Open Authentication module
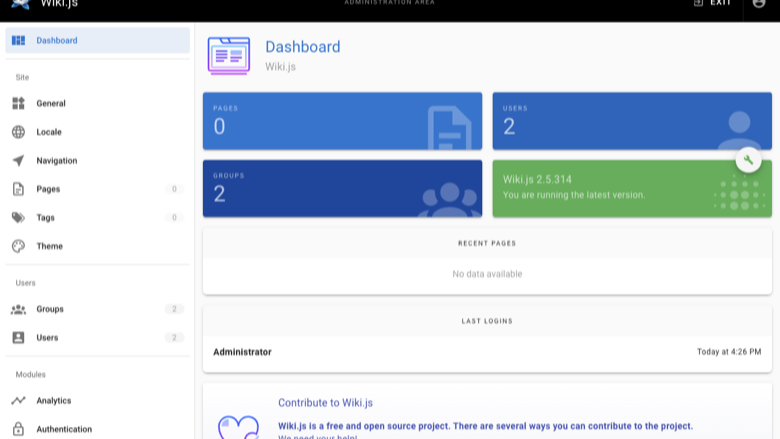This screenshot has width=780, height=439. 98,429
